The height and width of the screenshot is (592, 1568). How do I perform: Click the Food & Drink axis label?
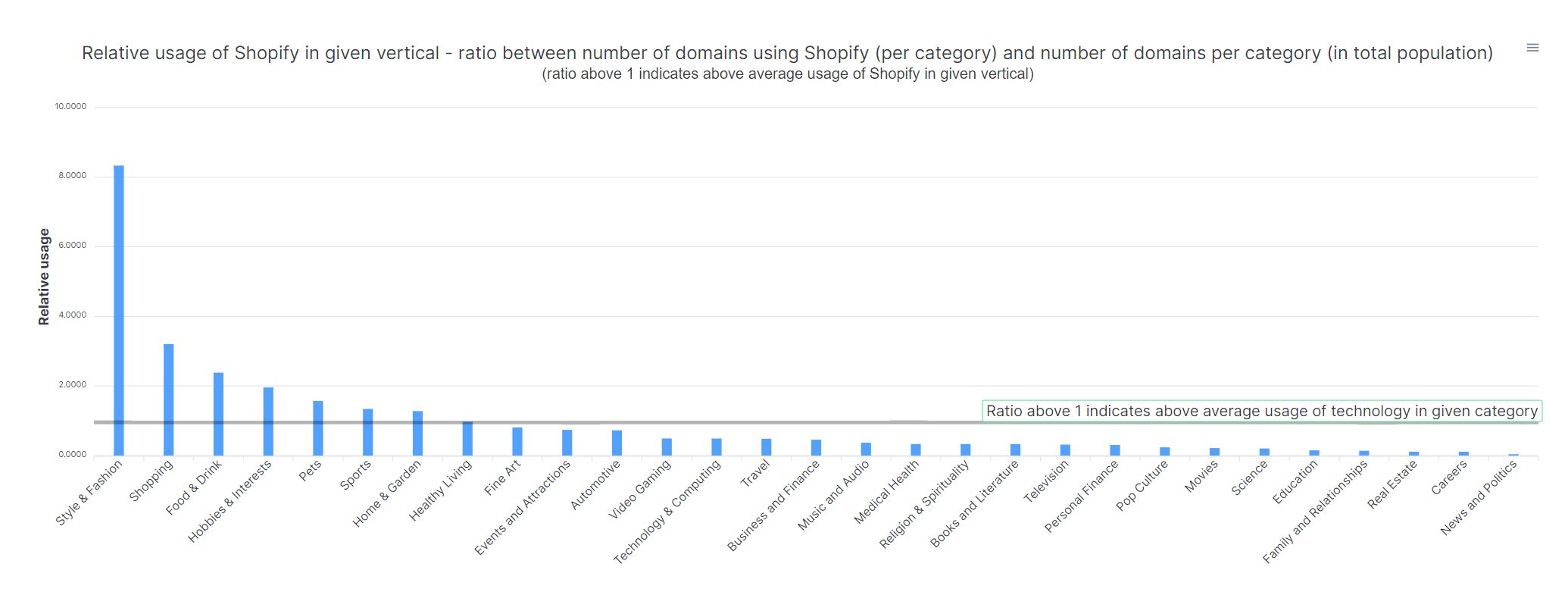click(195, 487)
